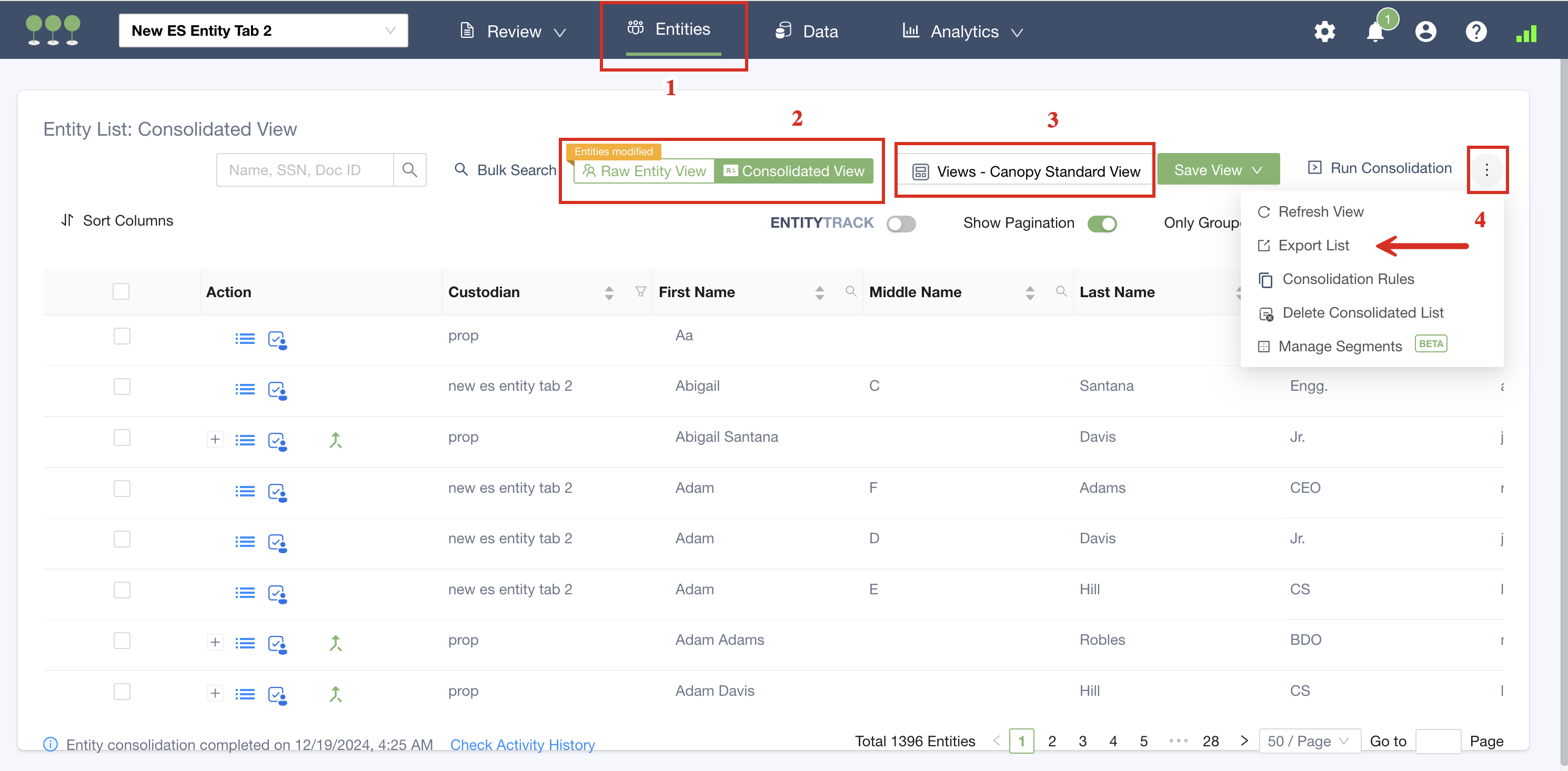Image resolution: width=1568 pixels, height=771 pixels.
Task: Check the select-all checkbox in header
Action: coord(121,291)
